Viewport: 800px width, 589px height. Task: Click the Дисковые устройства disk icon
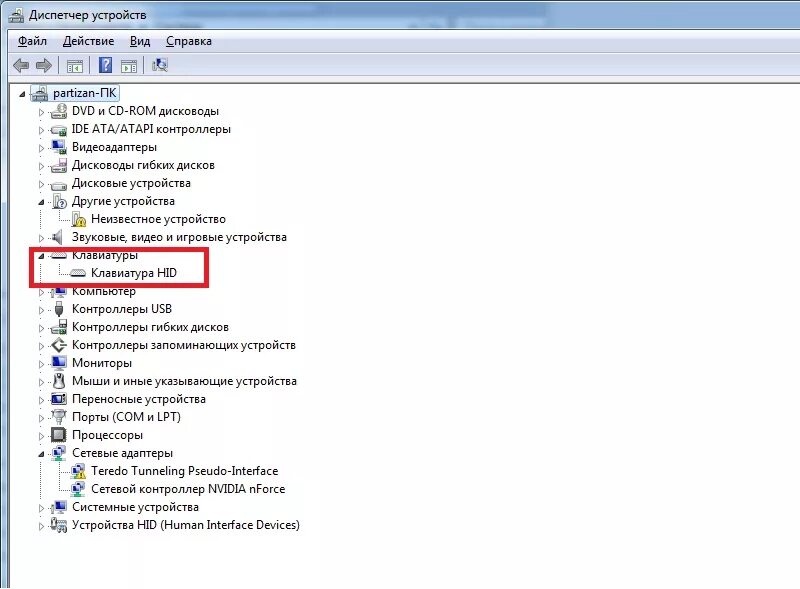pos(59,184)
